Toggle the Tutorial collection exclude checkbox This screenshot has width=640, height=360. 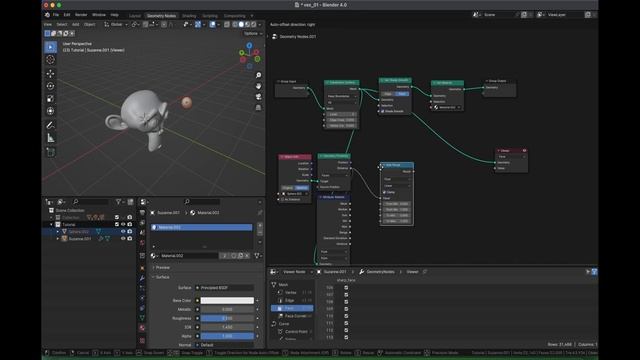click(x=117, y=224)
